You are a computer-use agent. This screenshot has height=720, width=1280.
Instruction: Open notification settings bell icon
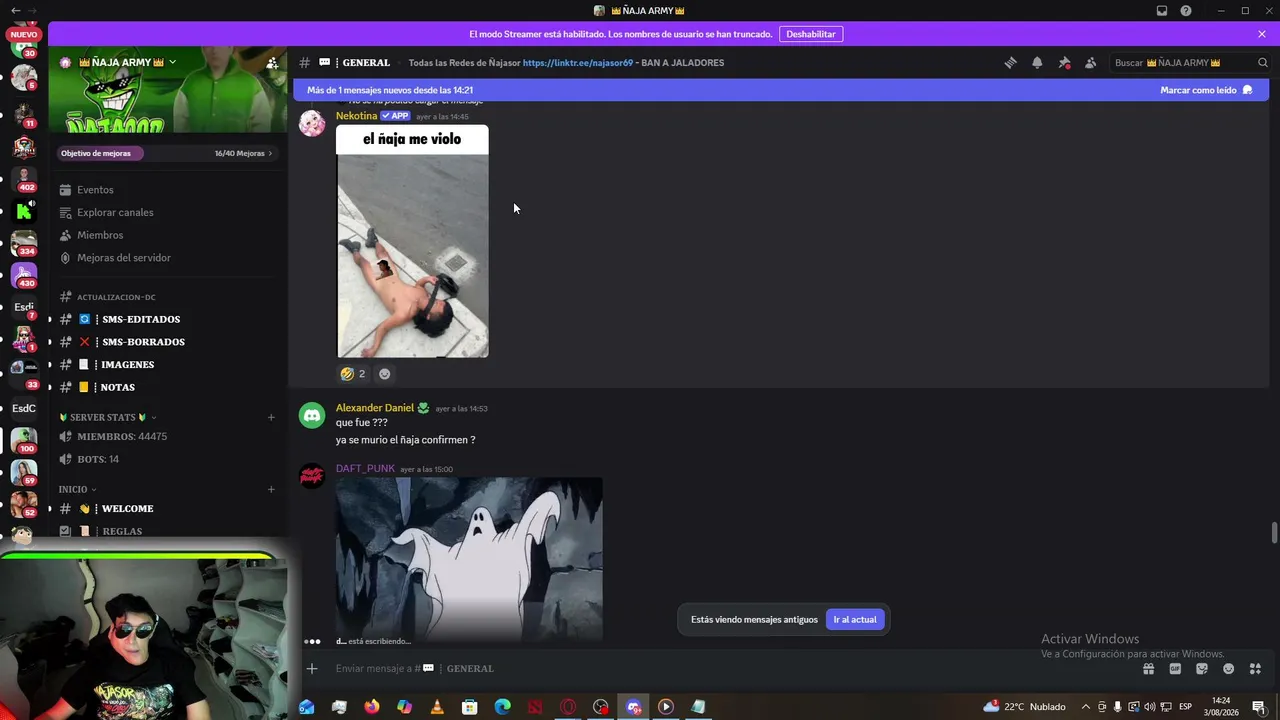tap(1037, 62)
